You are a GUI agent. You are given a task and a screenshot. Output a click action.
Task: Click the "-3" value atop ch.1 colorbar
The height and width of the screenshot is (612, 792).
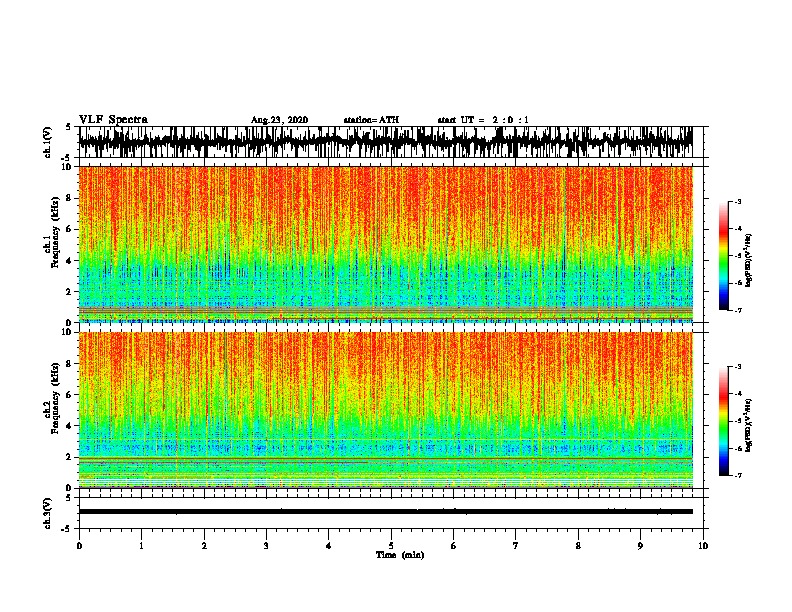(738, 201)
